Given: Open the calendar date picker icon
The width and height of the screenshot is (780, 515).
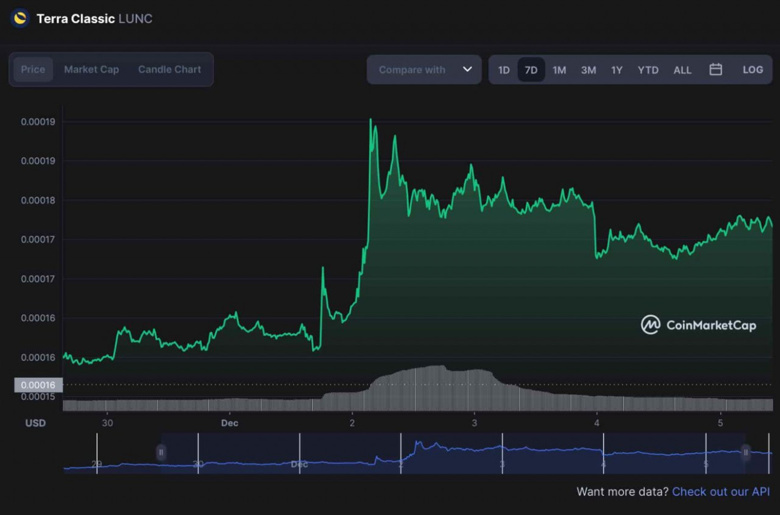Looking at the screenshot, I should click(x=716, y=70).
